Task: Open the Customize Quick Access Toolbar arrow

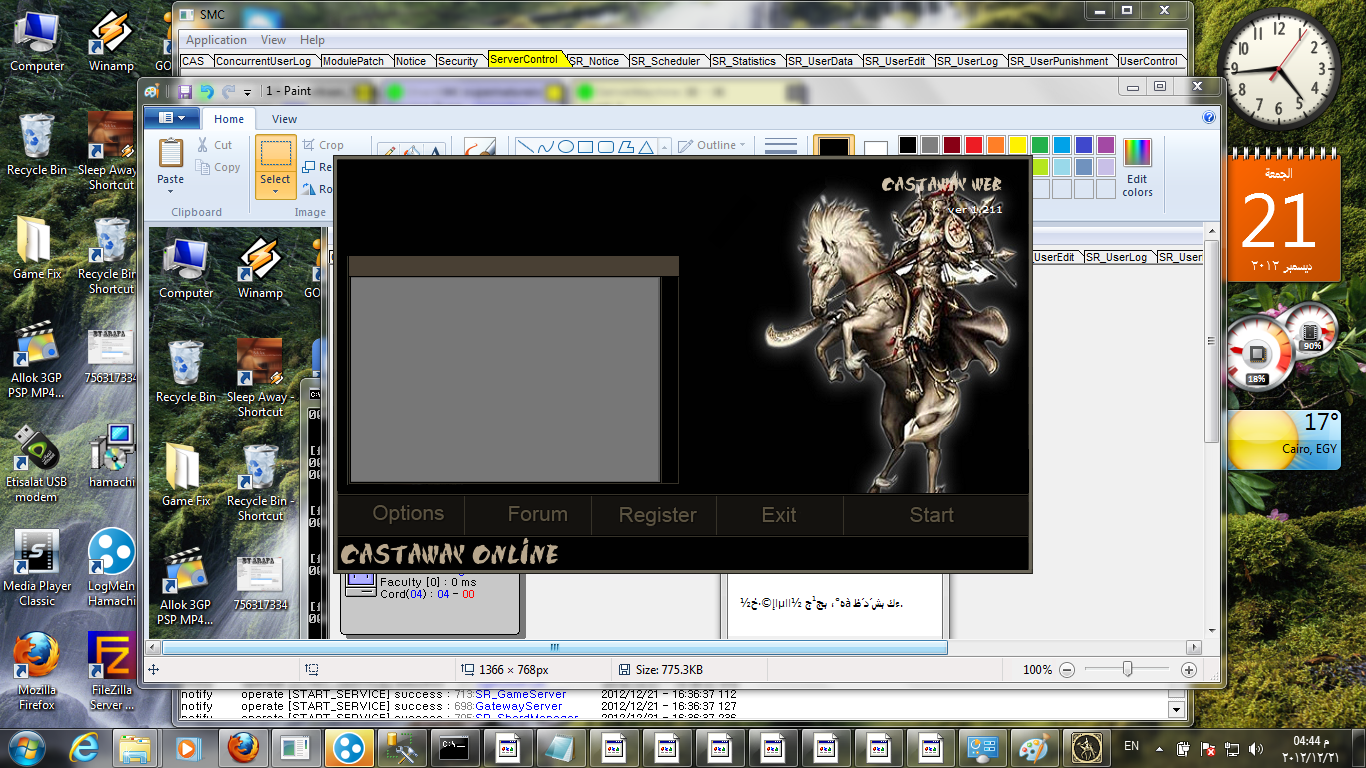Action: (247, 92)
